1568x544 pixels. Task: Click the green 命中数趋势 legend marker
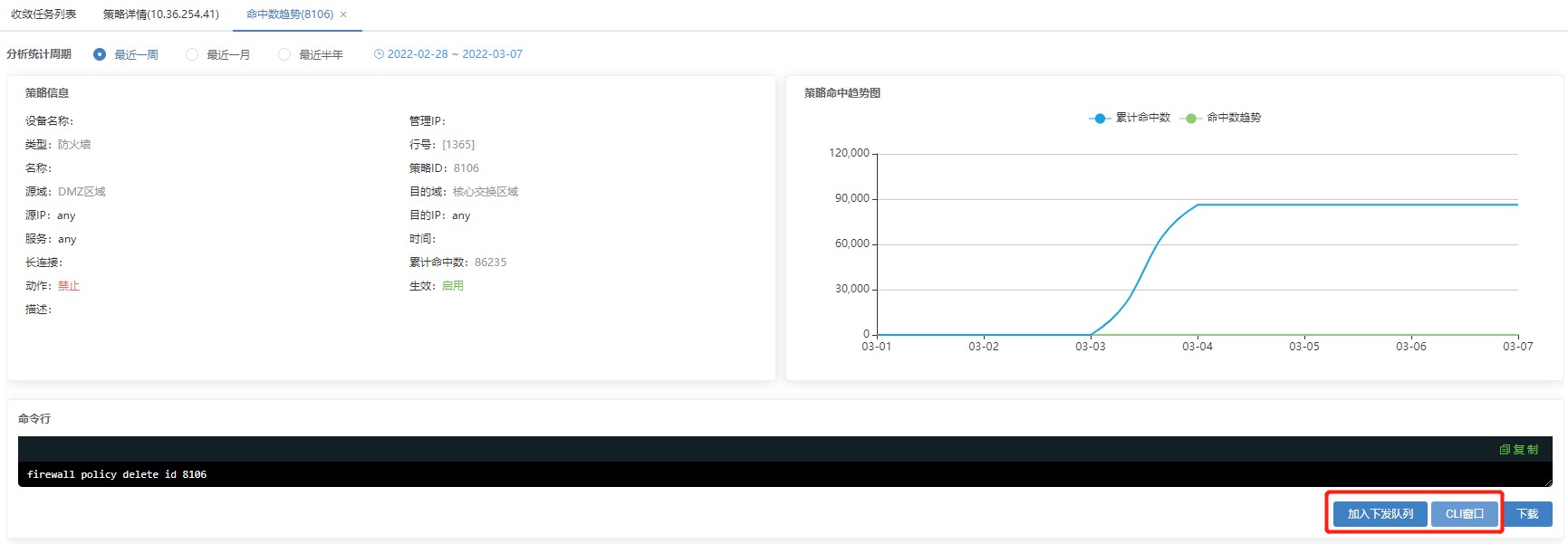pos(1191,119)
